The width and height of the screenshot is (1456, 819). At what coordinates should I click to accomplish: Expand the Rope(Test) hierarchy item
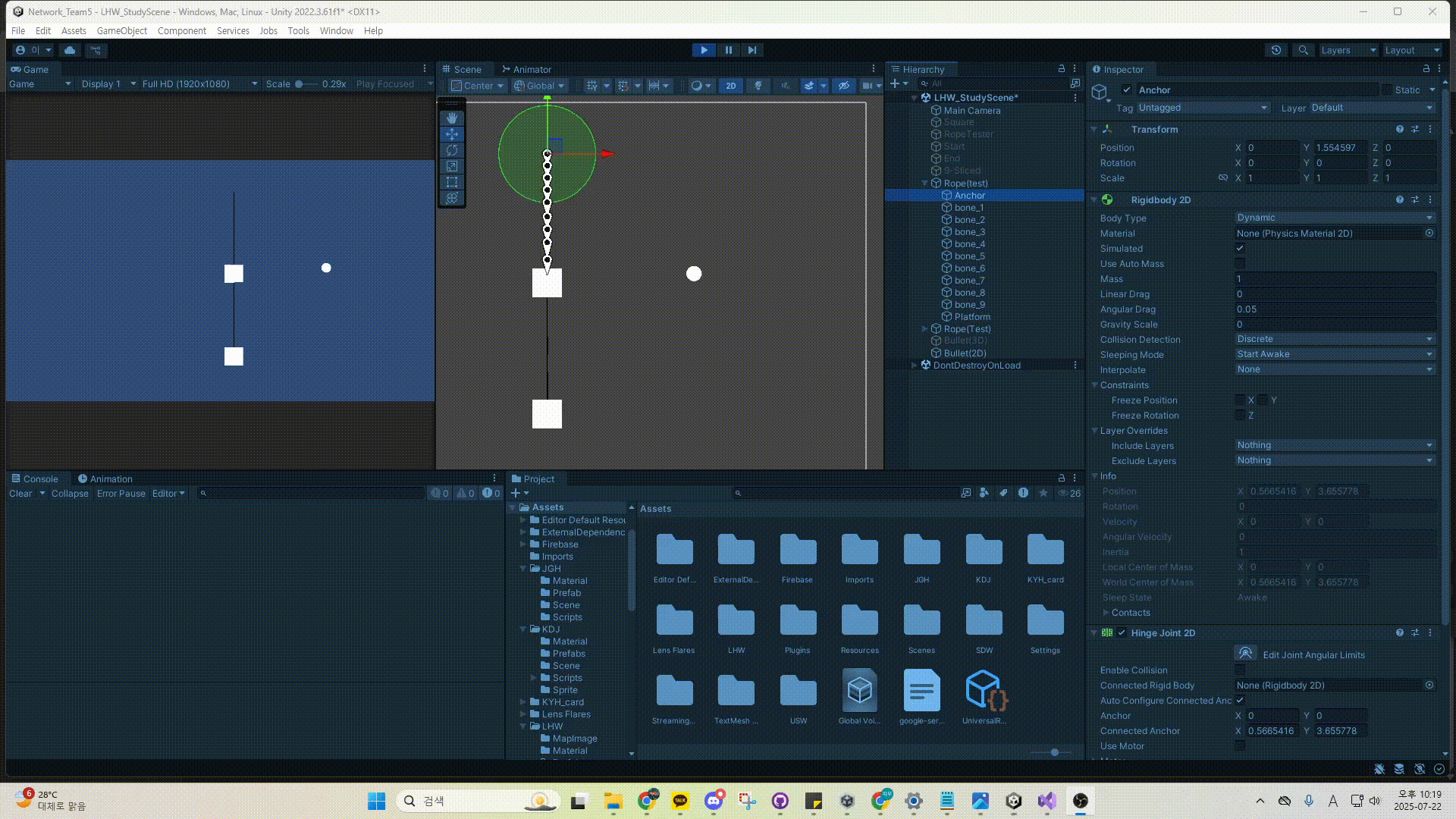(924, 329)
